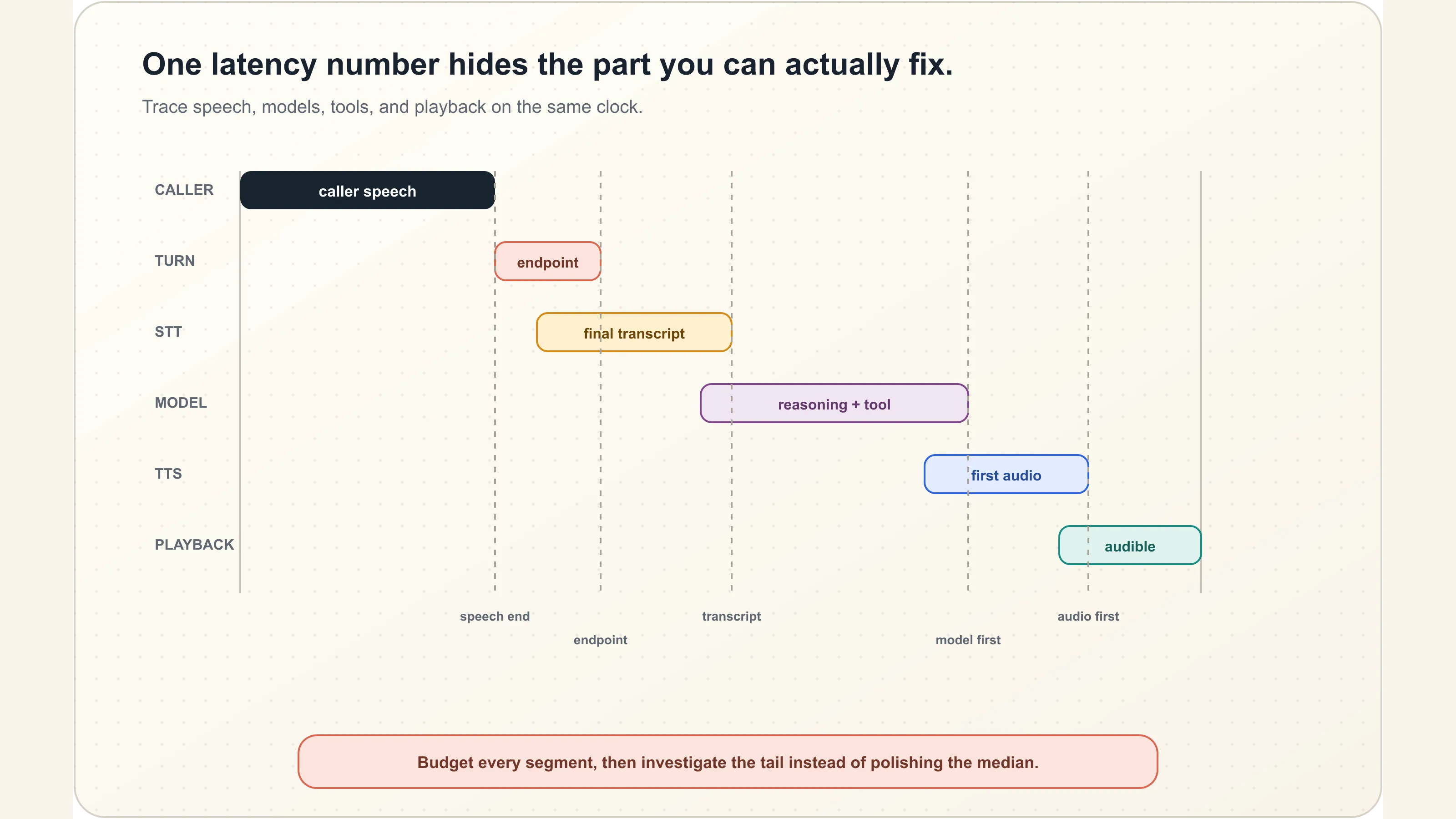This screenshot has height=819, width=1456.
Task: Select the pink endpoint segment in TURN row
Action: tap(547, 261)
